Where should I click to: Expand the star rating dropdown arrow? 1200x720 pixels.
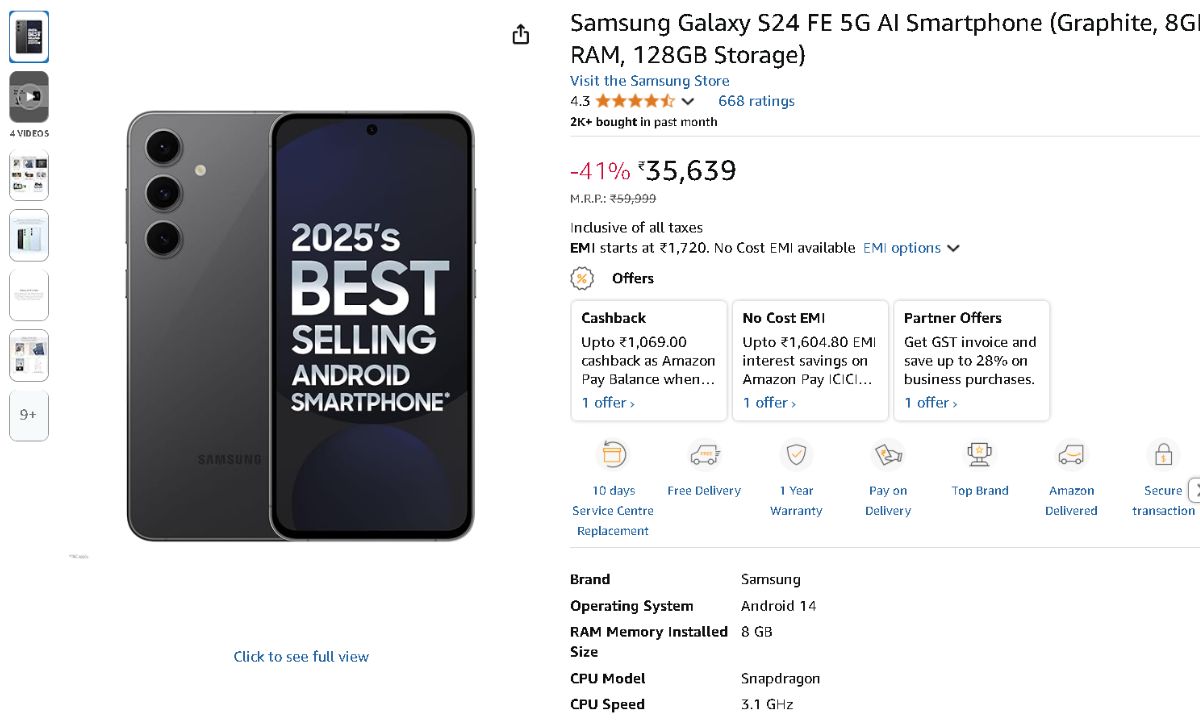click(688, 101)
